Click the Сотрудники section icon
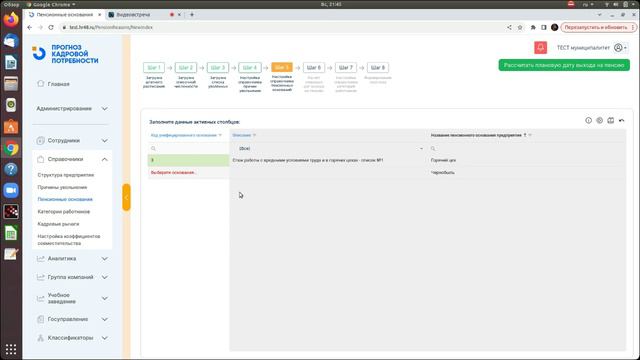This screenshot has width=640, height=360. click(x=40, y=140)
